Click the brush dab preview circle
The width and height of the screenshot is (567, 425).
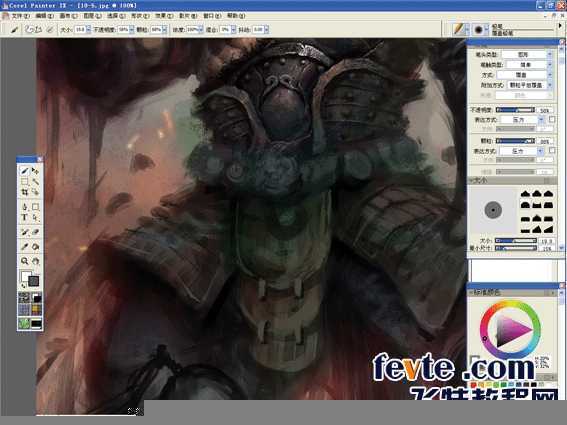493,210
